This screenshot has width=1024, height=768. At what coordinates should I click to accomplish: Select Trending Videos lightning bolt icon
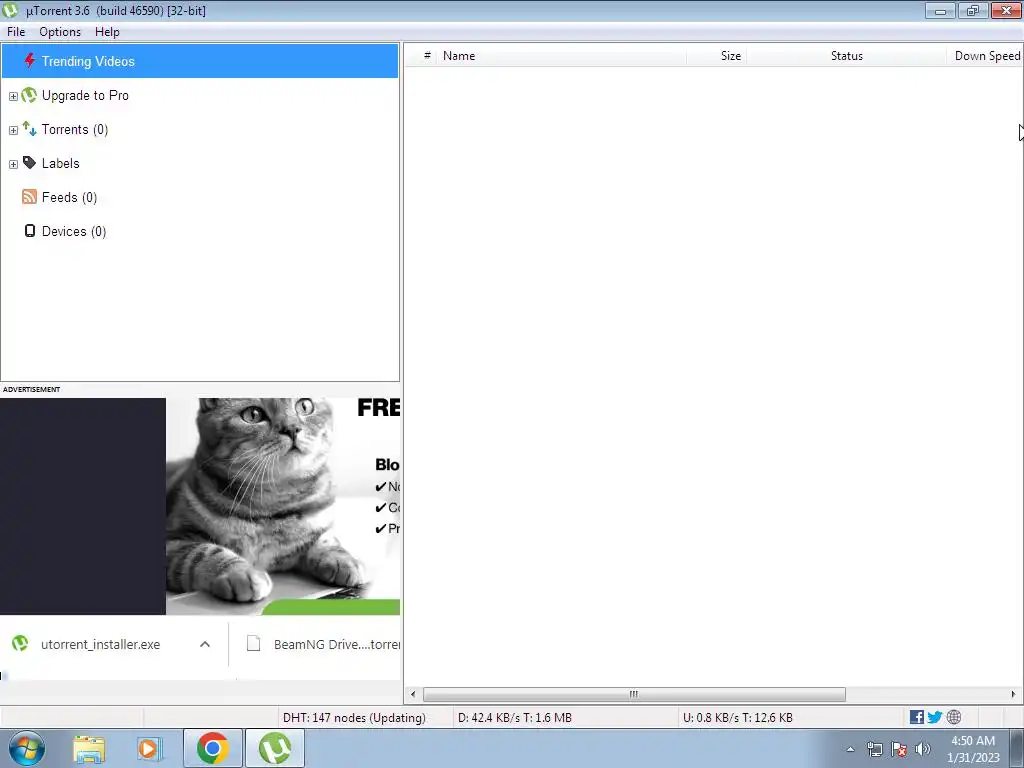click(29, 61)
